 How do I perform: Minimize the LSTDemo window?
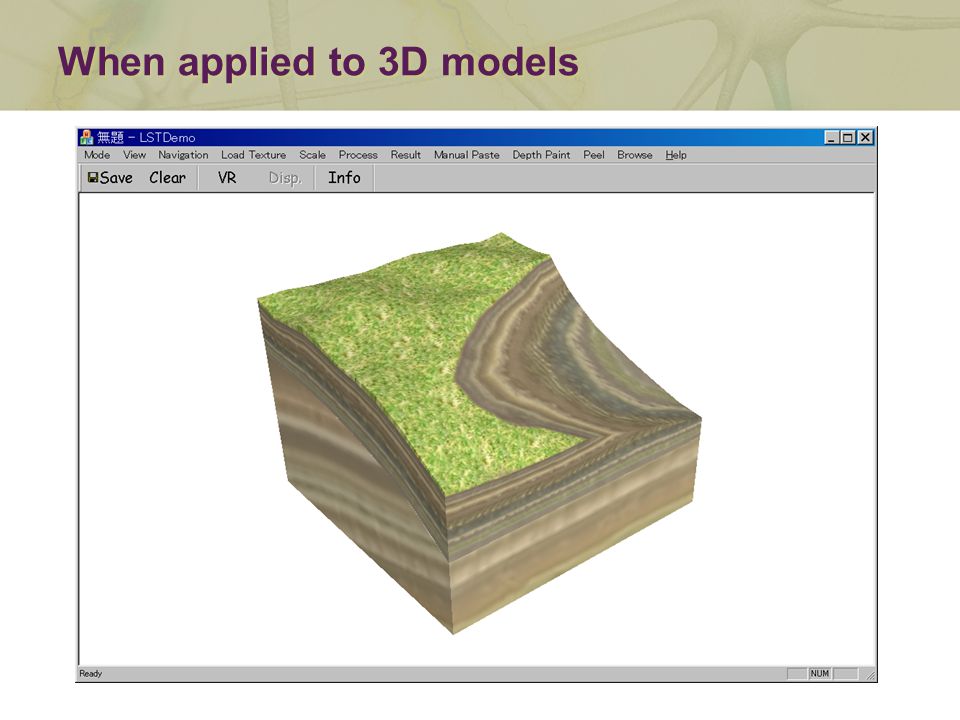(830, 137)
